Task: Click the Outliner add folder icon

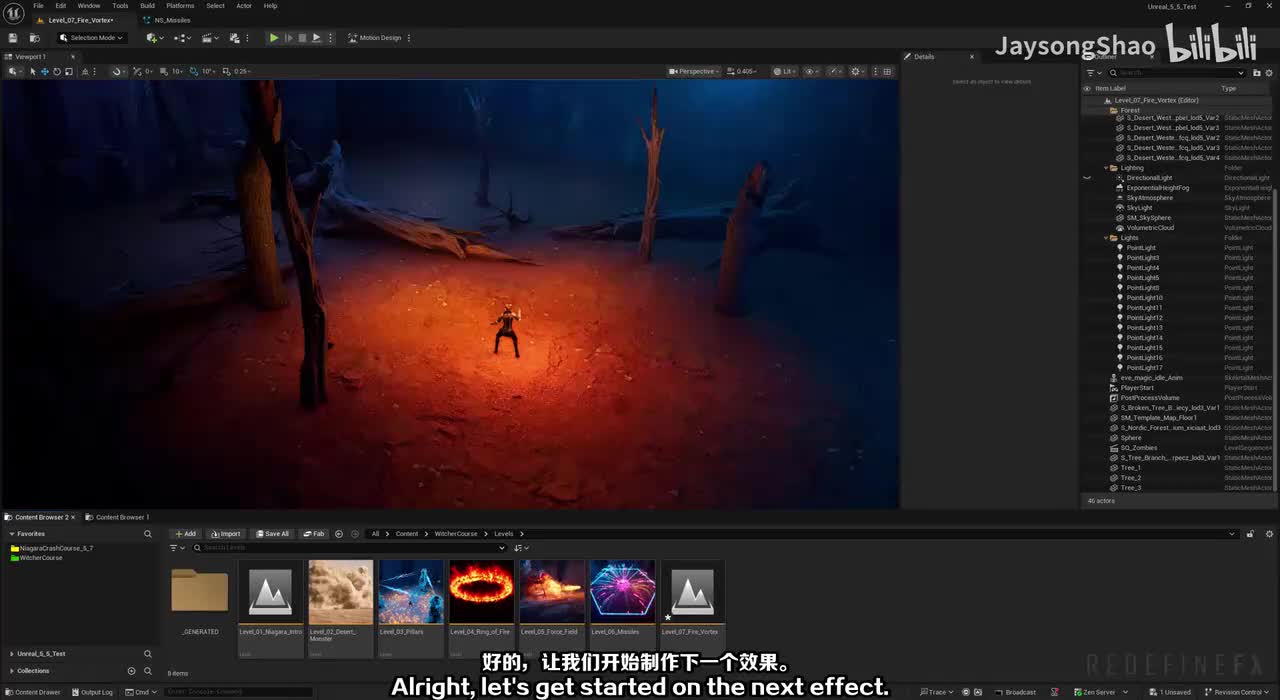Action: 1256,72
